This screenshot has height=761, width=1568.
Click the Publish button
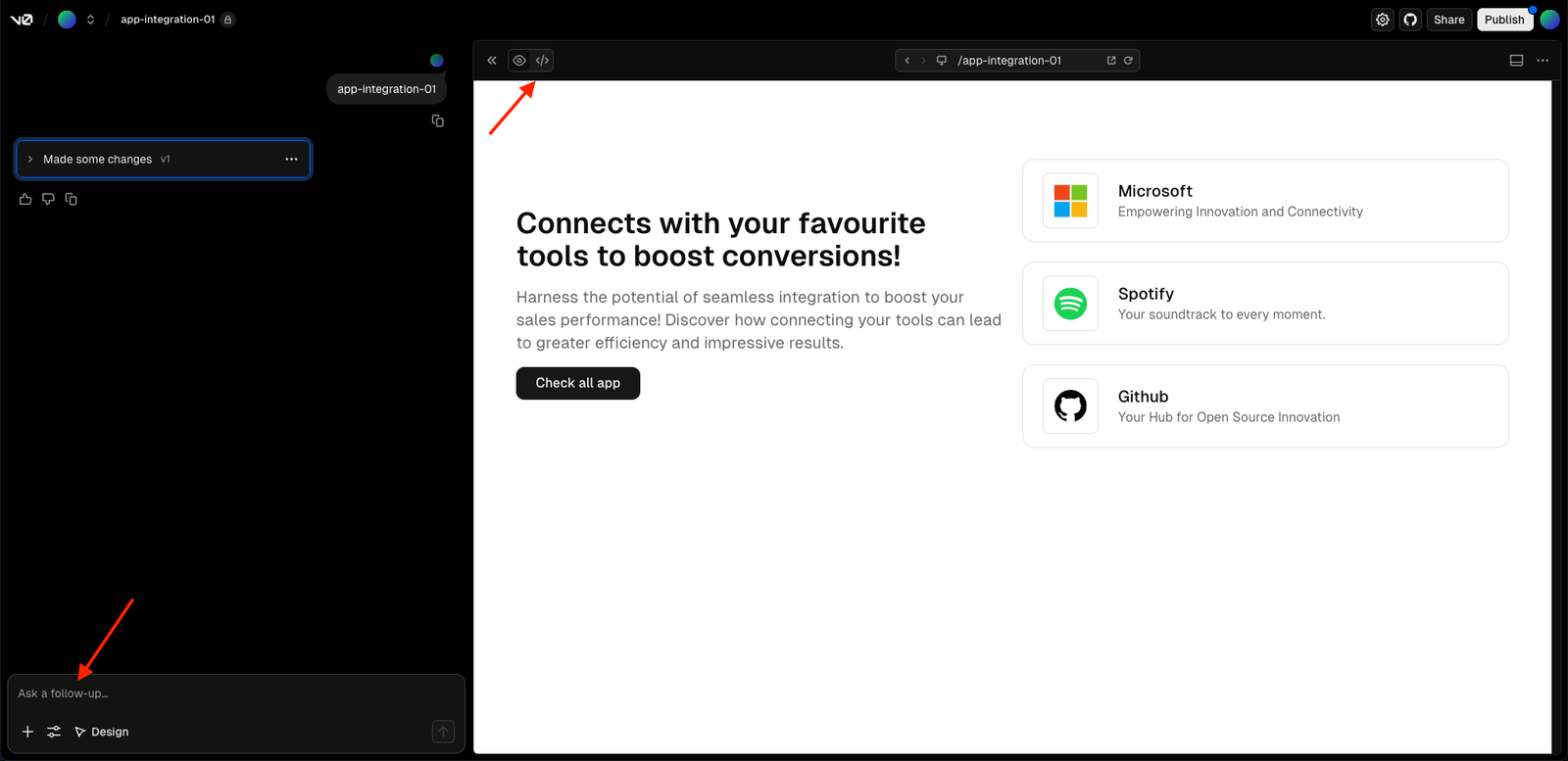pyautogui.click(x=1504, y=20)
